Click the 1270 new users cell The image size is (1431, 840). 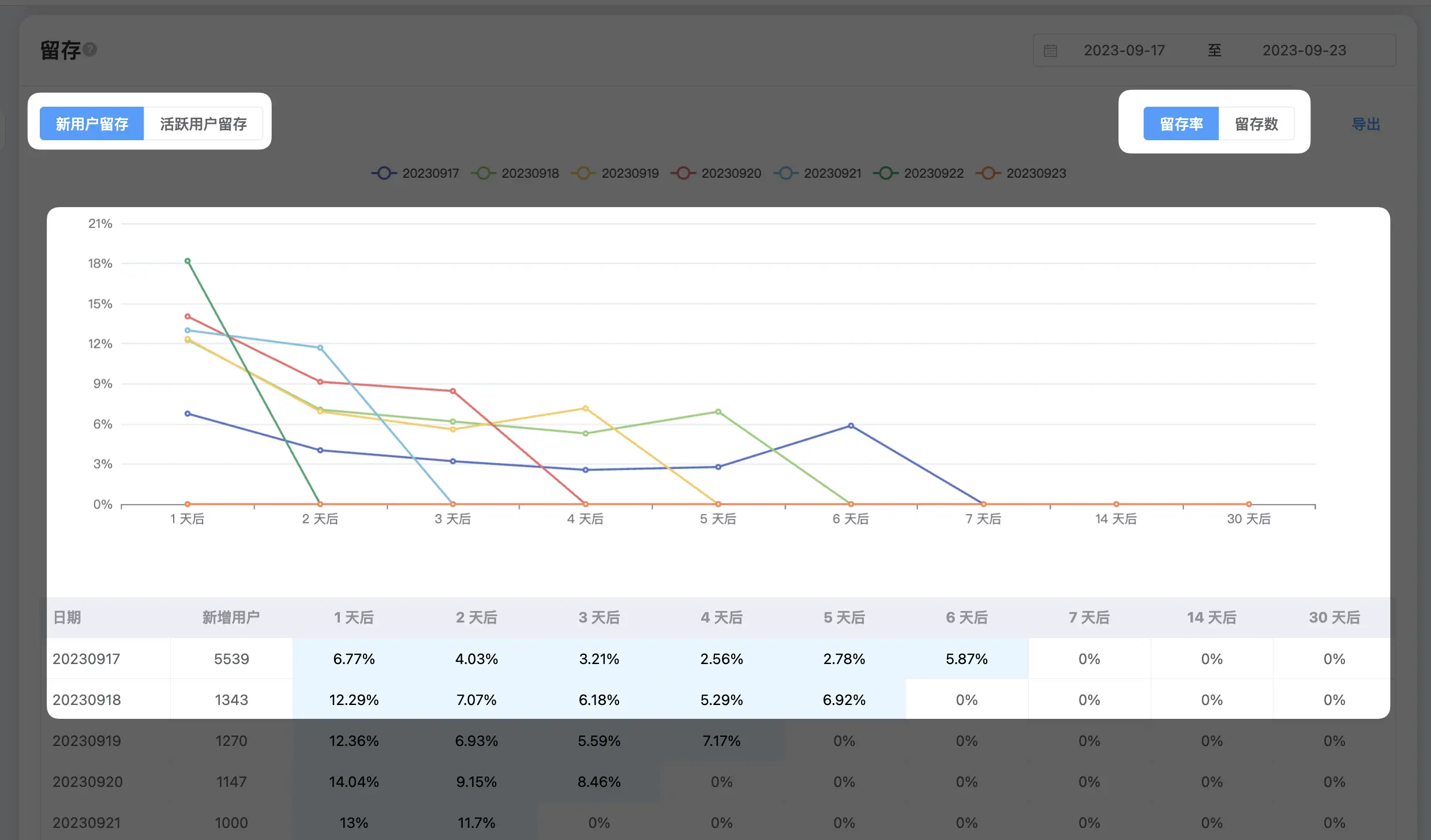231,741
